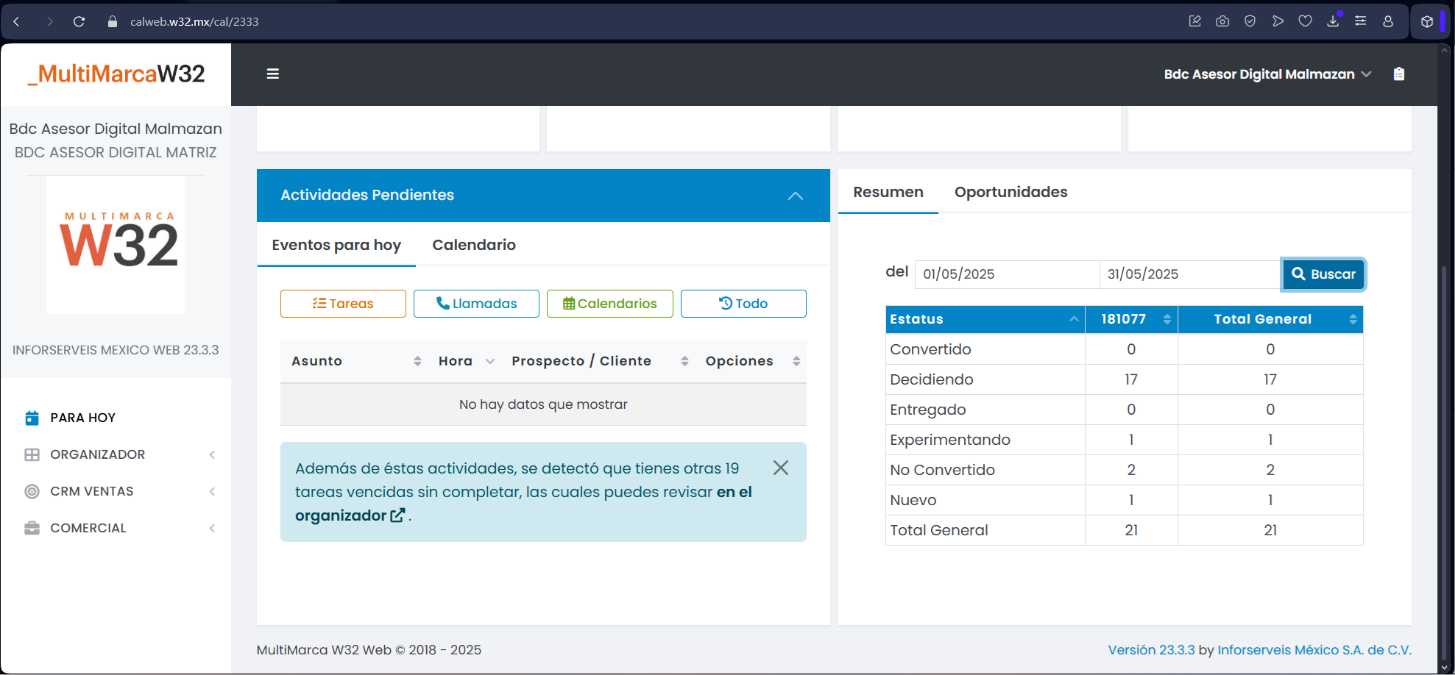Viewport: 1455px width, 675px height.
Task: Click the grid icon beside ORGANIZADOR
Action: pos(32,455)
